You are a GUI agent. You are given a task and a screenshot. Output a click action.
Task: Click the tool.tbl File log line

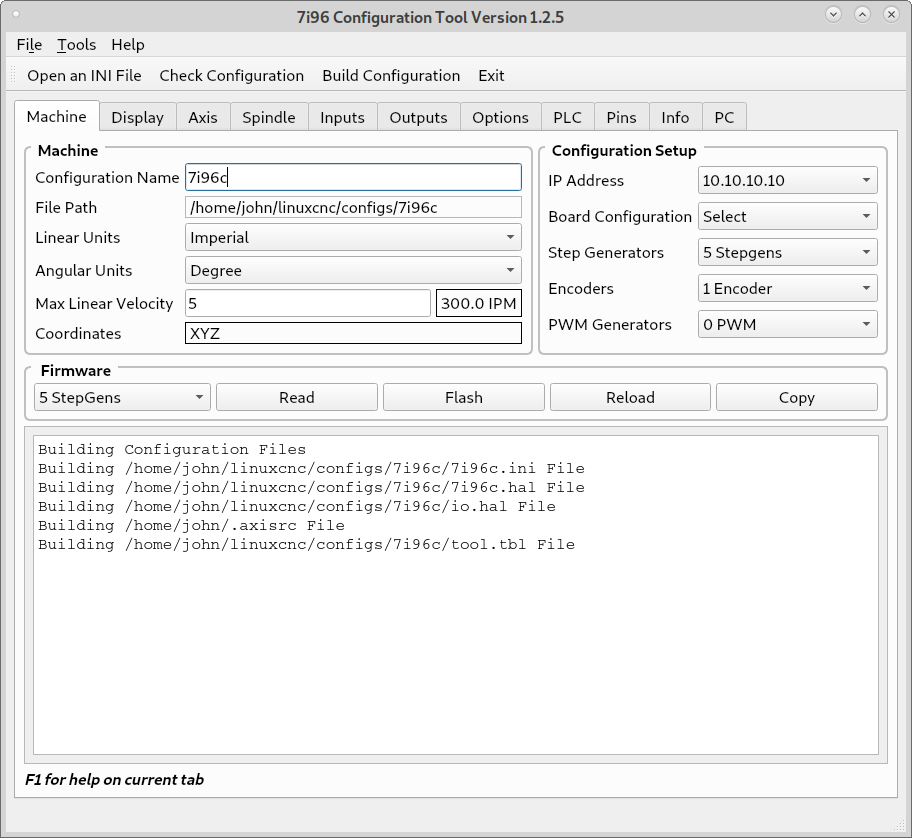[x=307, y=544]
